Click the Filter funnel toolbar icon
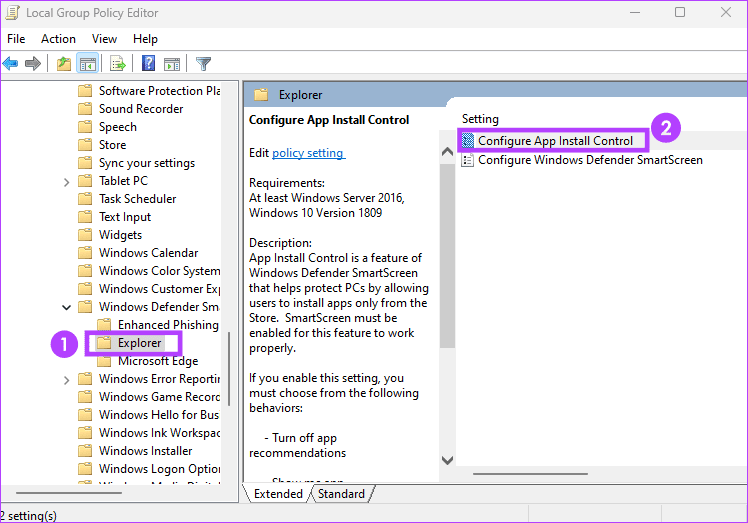The image size is (748, 523). tap(203, 64)
